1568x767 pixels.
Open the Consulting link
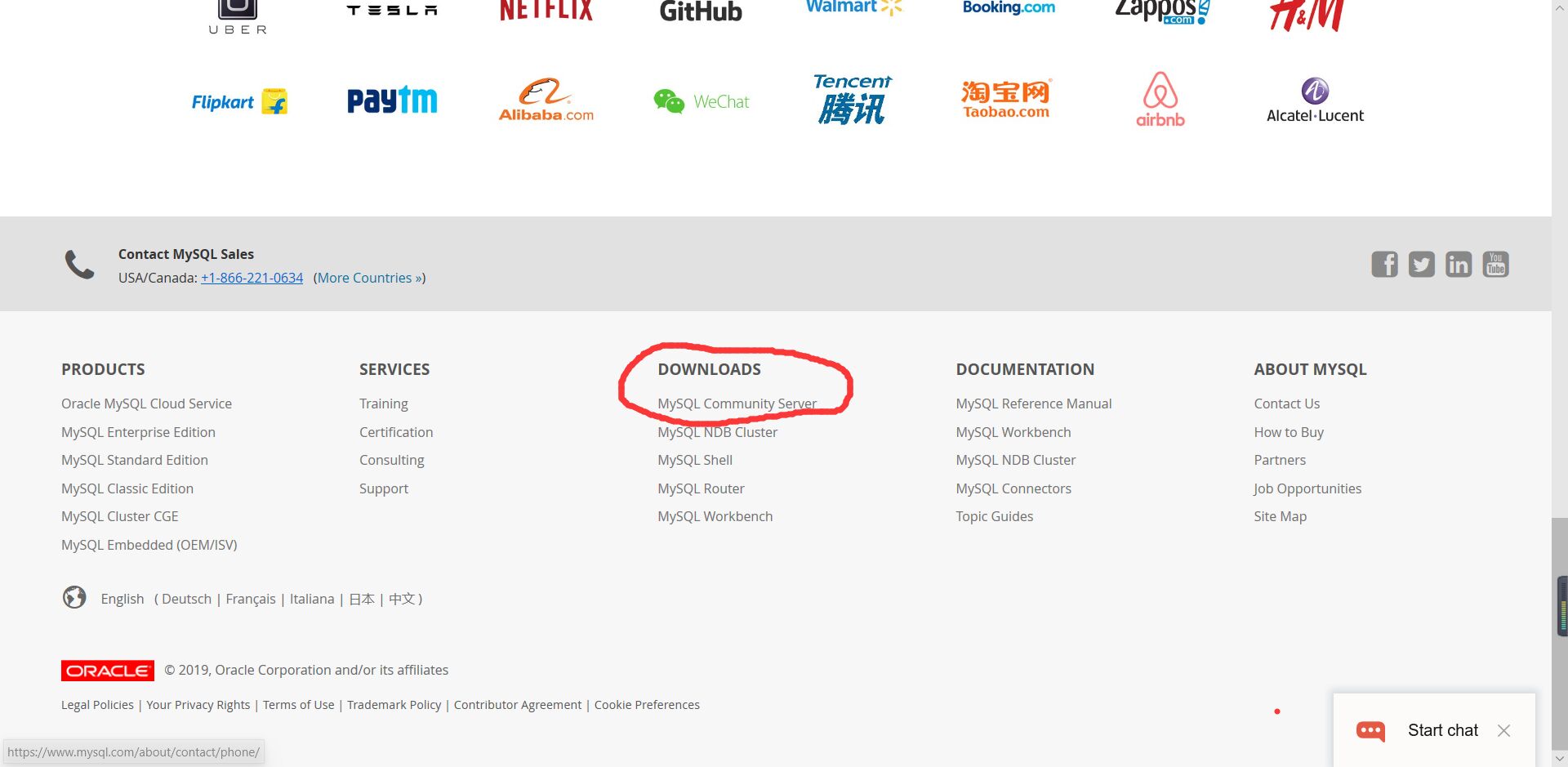click(x=391, y=460)
